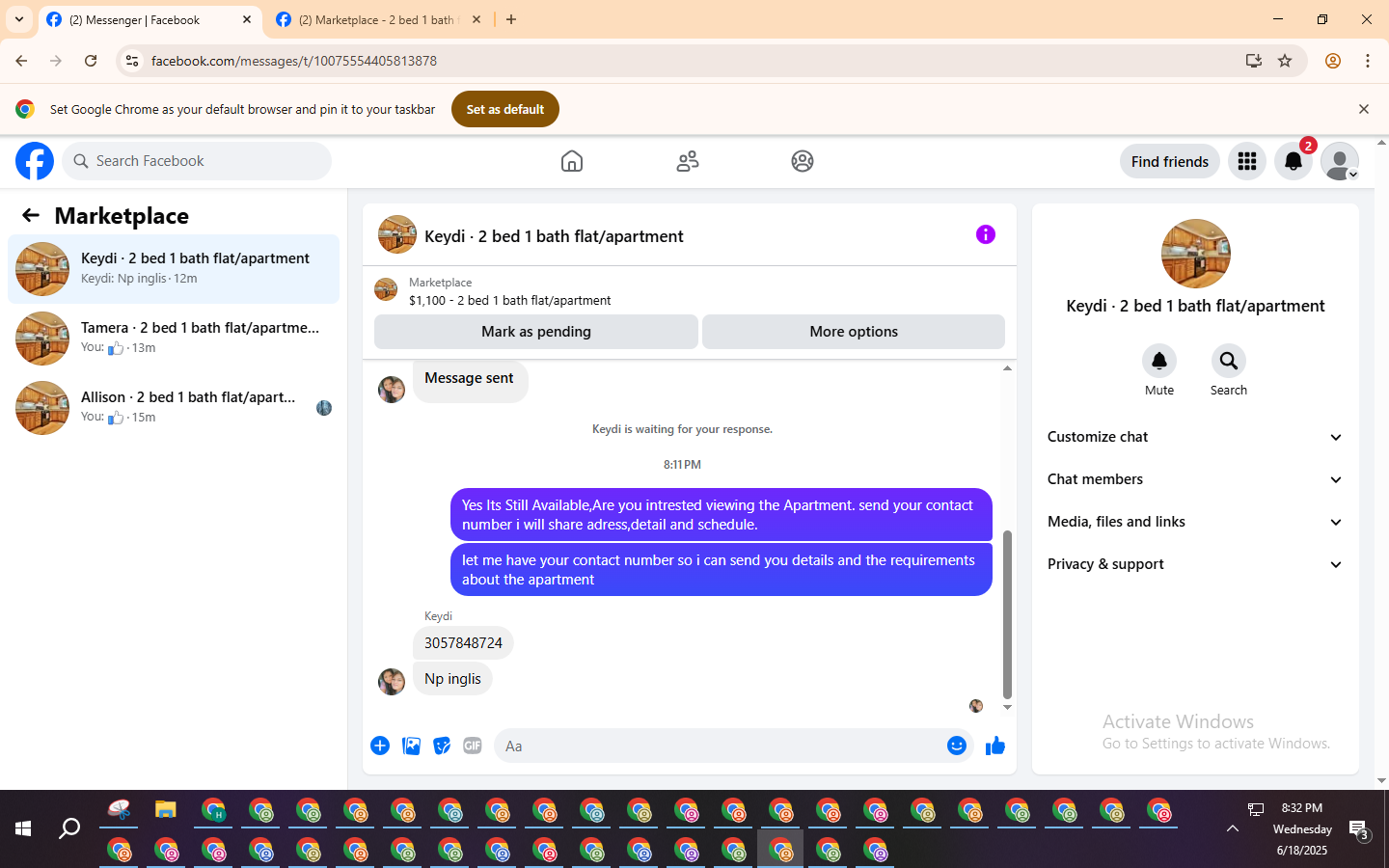Open Chrome's three-dot menu

1368,61
